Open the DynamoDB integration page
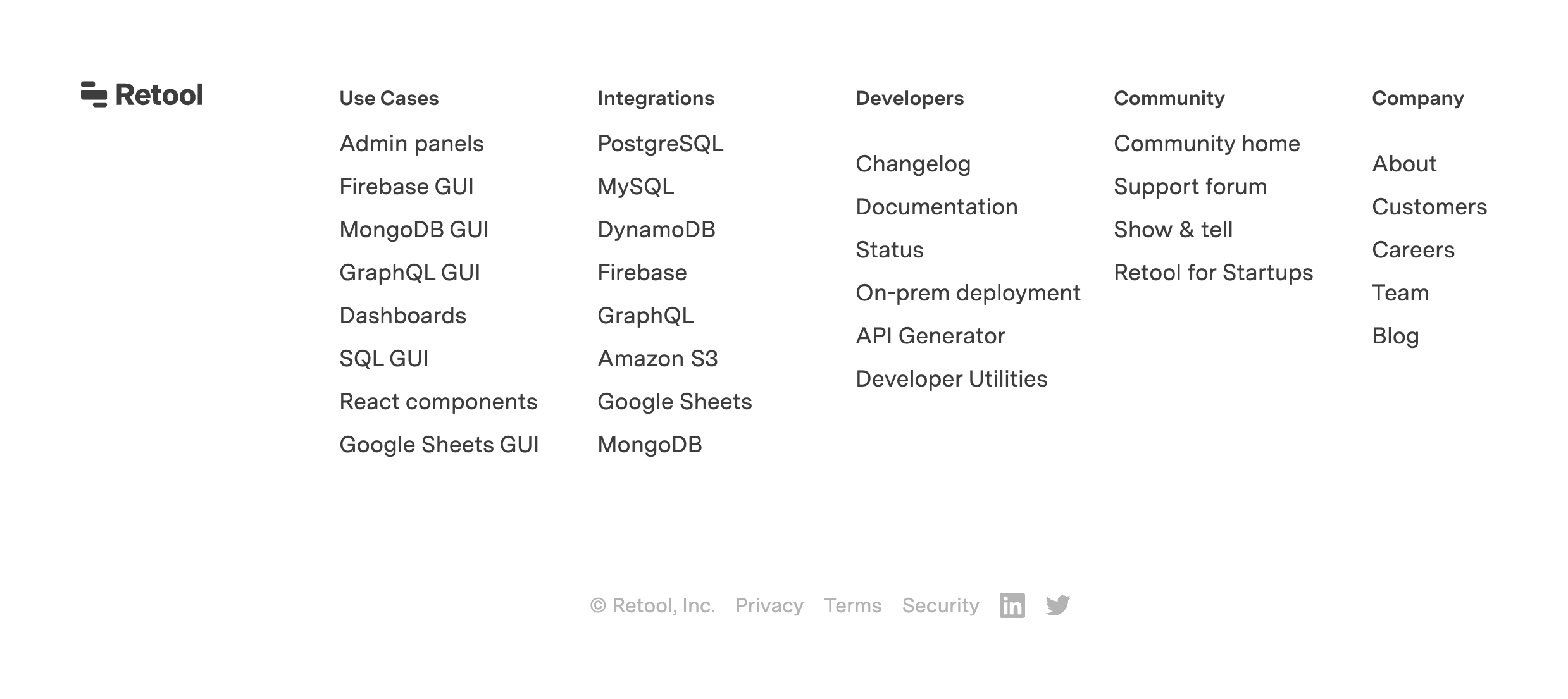Viewport: 1568px width, 699px height. [656, 230]
